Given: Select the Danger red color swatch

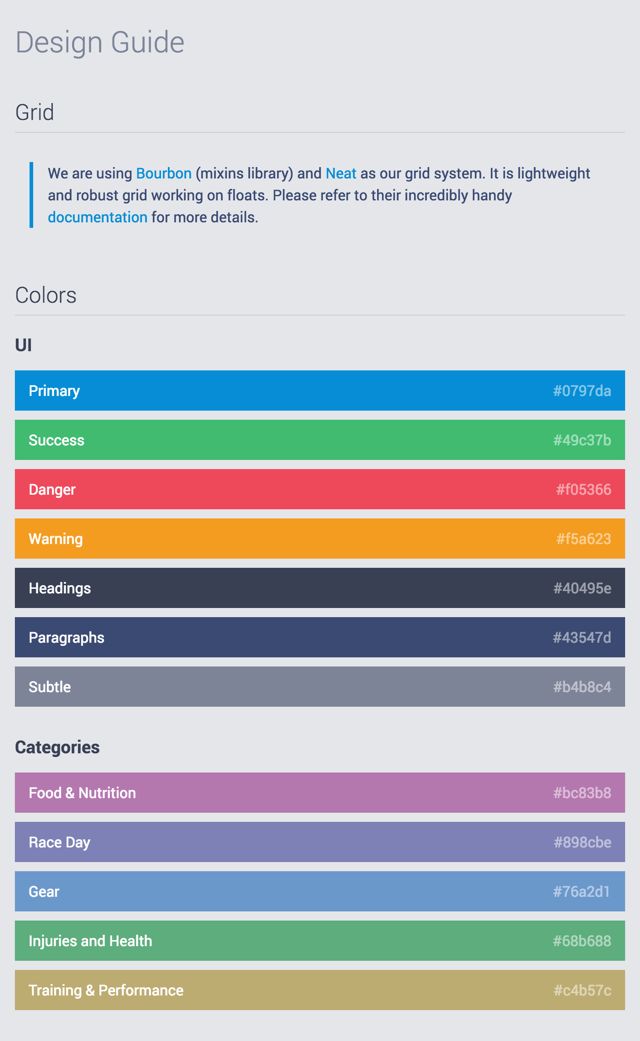Looking at the screenshot, I should (320, 489).
